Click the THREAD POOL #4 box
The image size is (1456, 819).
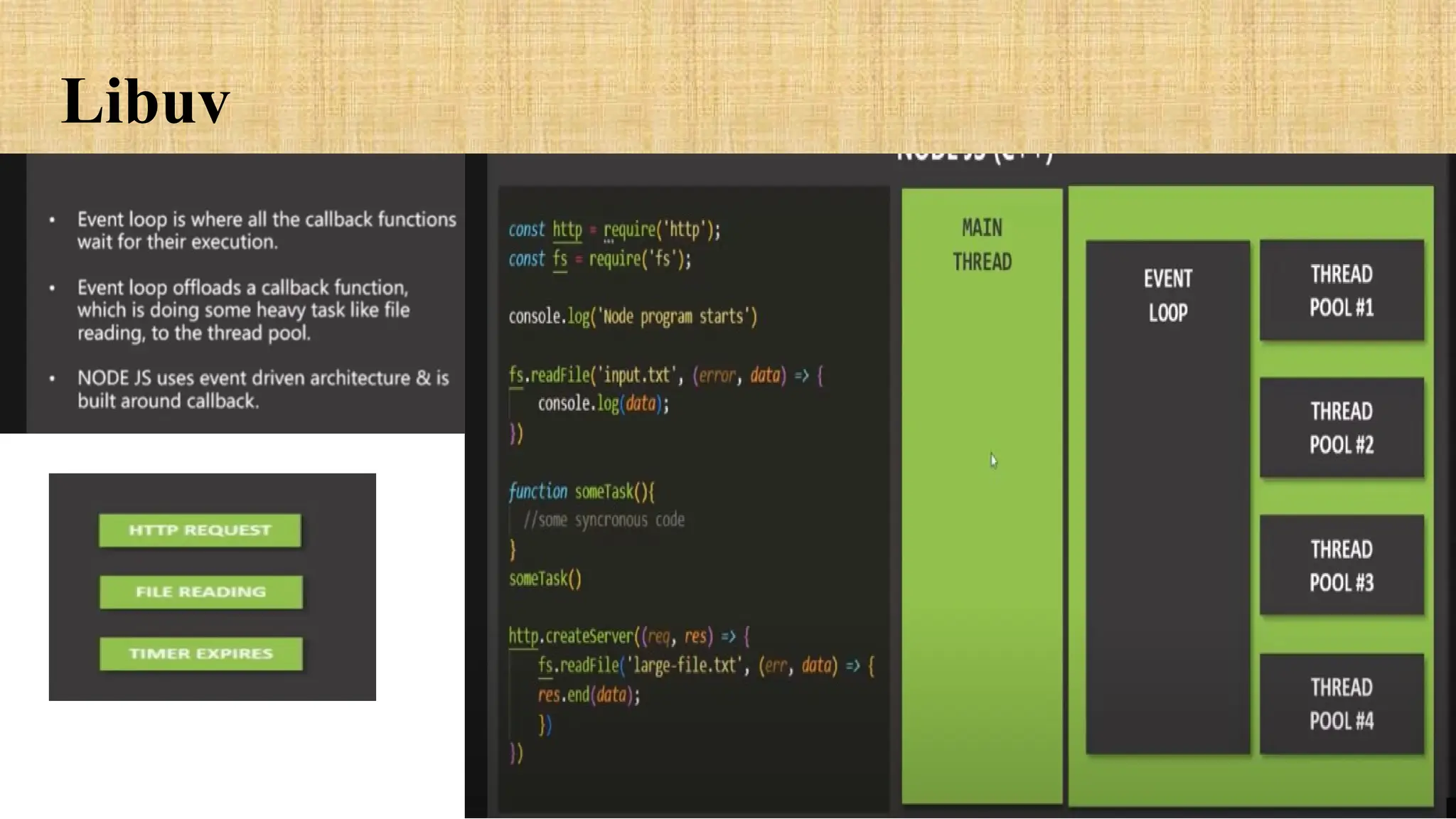click(x=1342, y=703)
